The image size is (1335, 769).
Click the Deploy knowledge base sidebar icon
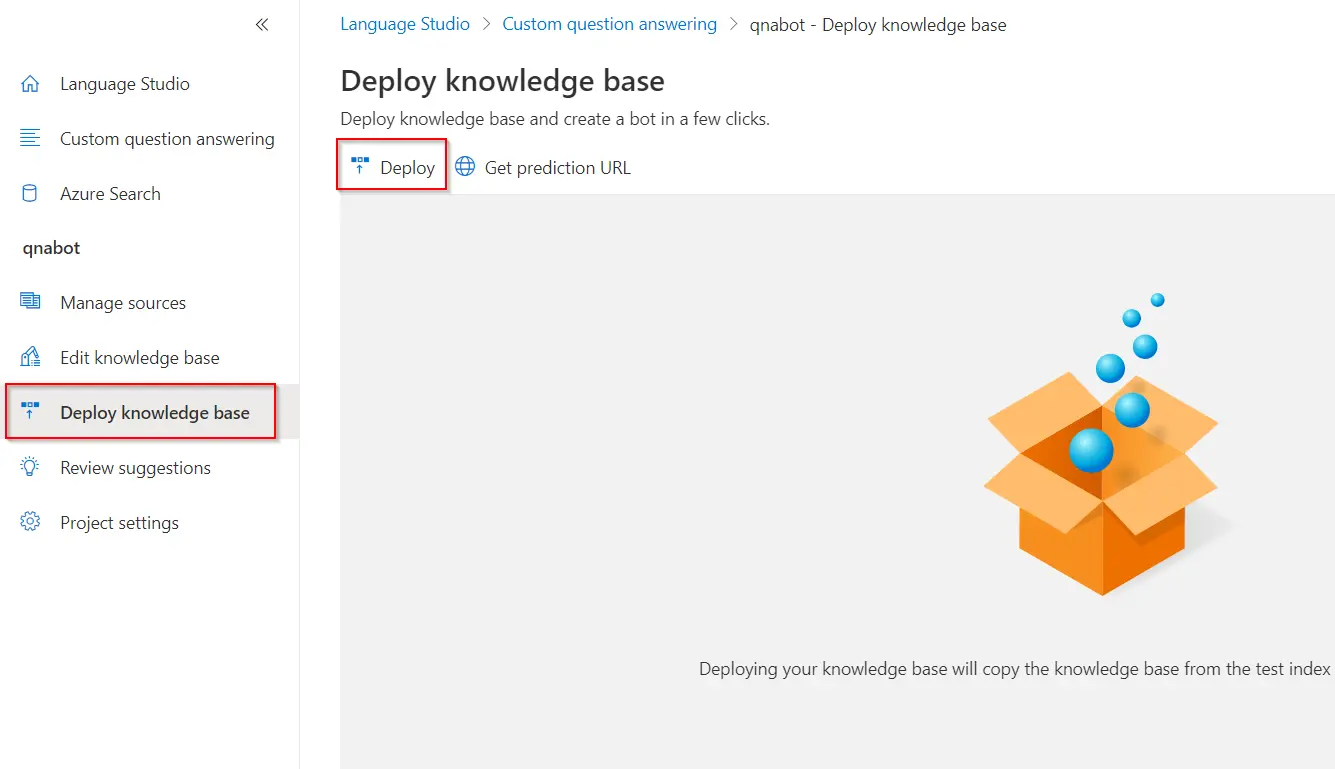(x=30, y=411)
